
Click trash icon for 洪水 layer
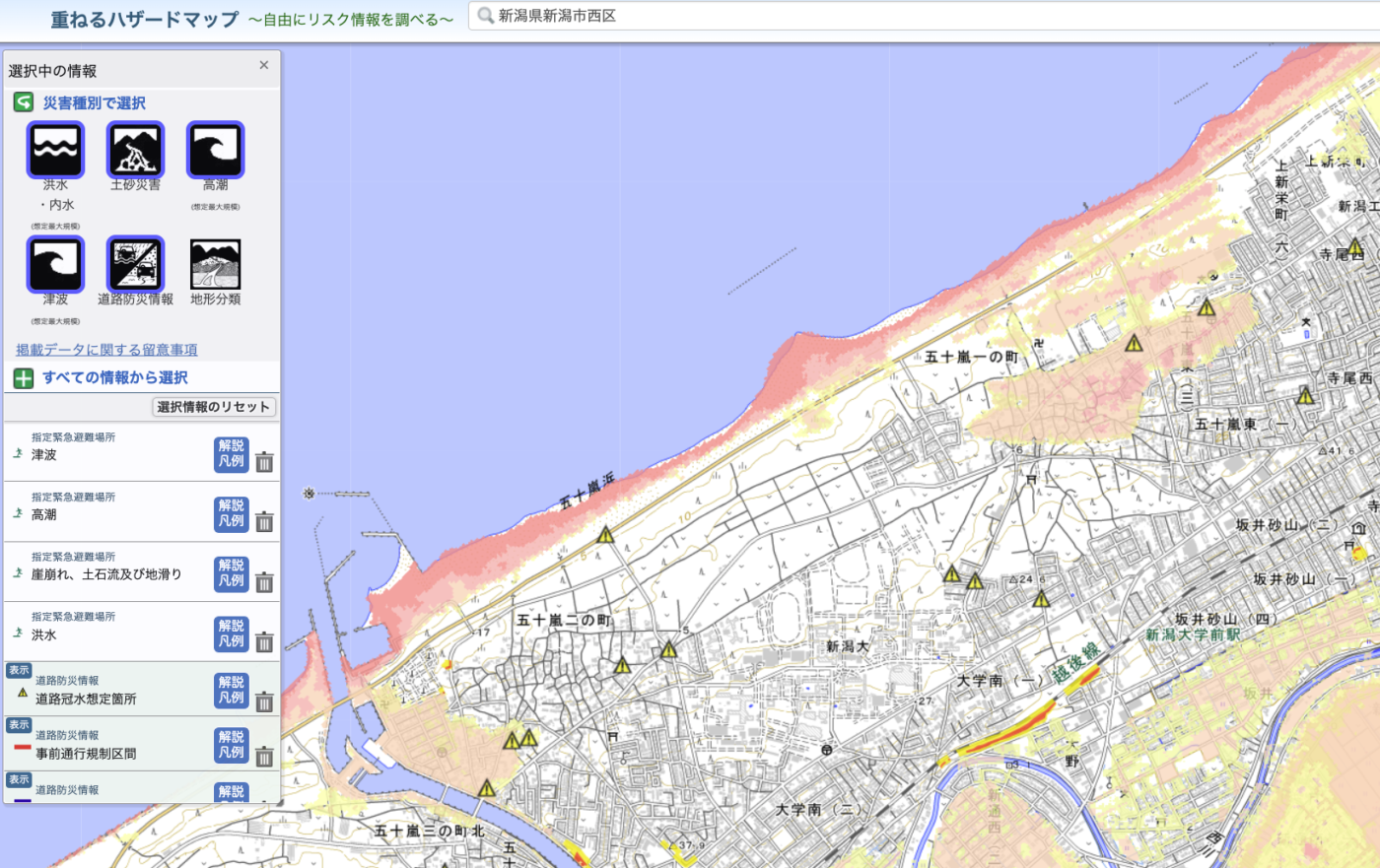[x=264, y=642]
